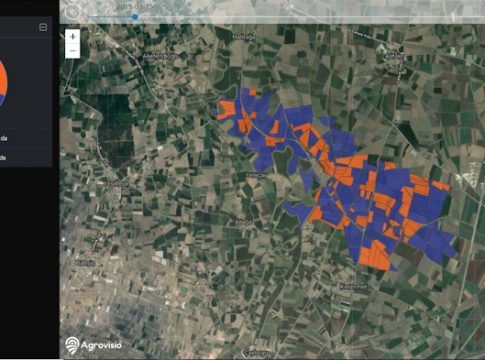The width and height of the screenshot is (485, 360).
Task: Select the second legend row ending in 'da'
Action: point(26,157)
